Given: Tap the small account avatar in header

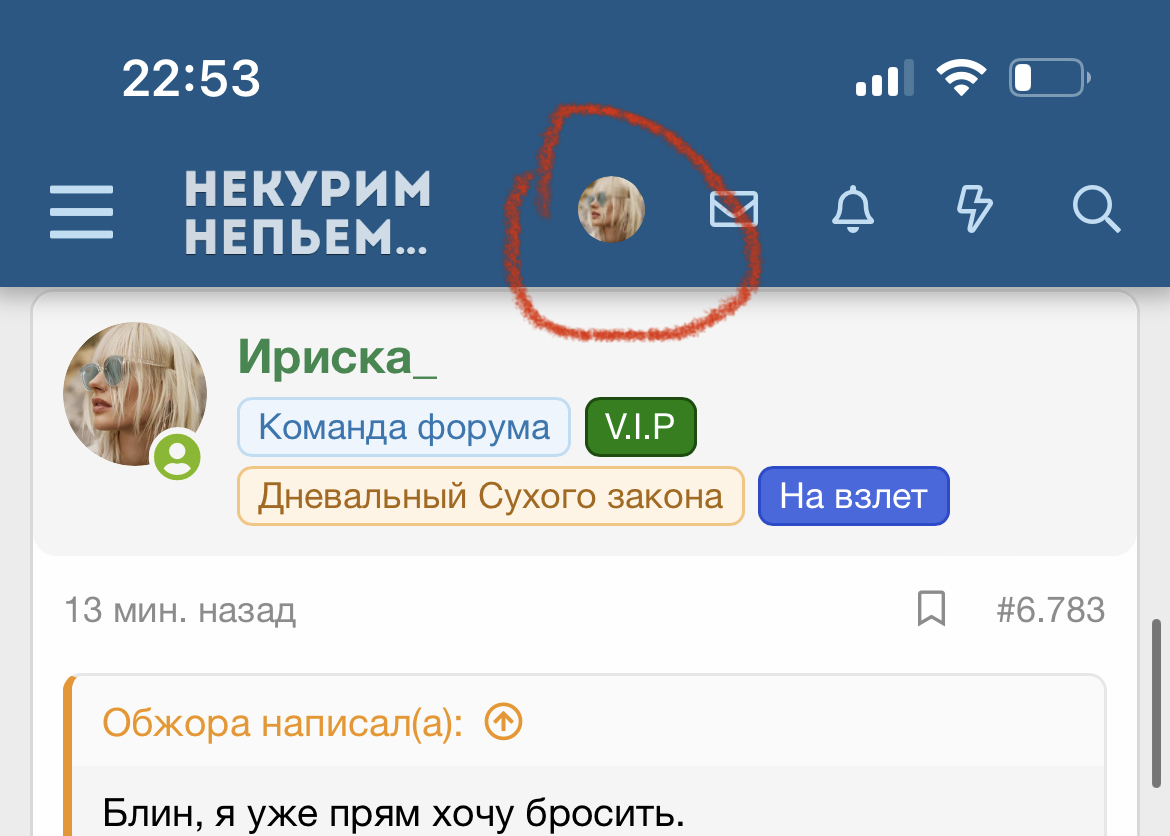Looking at the screenshot, I should [x=611, y=209].
